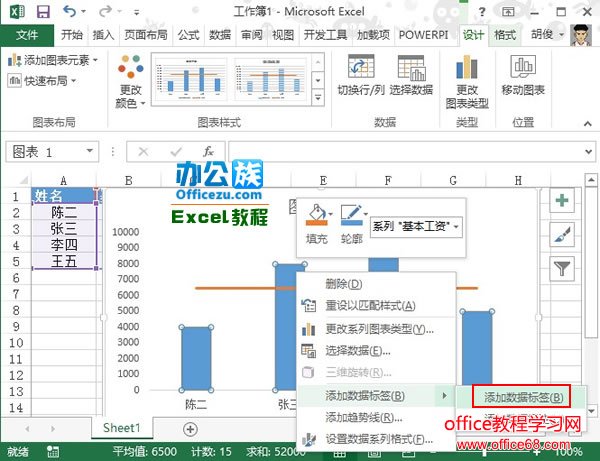Click the confirm checkmark in formula bar
The image size is (600, 461).
pyautogui.click(x=176, y=152)
